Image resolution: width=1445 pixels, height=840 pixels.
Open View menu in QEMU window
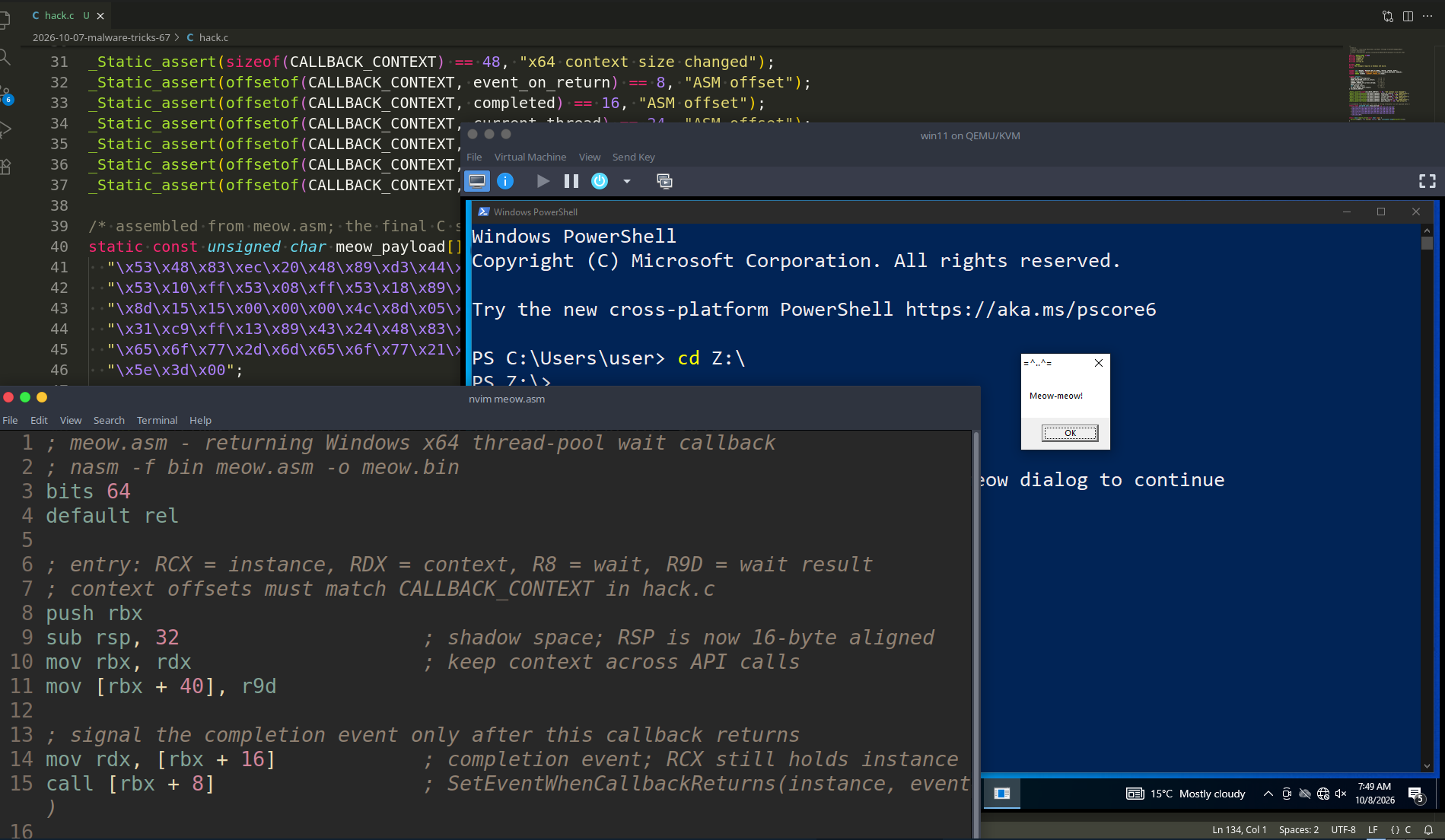pos(590,157)
